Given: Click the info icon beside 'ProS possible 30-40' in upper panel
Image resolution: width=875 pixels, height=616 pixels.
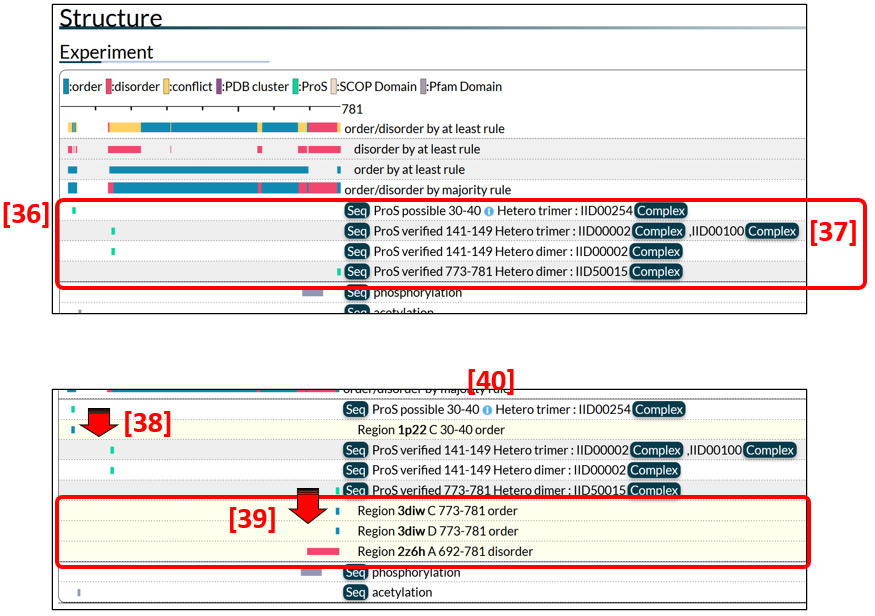Looking at the screenshot, I should pyautogui.click(x=489, y=211).
